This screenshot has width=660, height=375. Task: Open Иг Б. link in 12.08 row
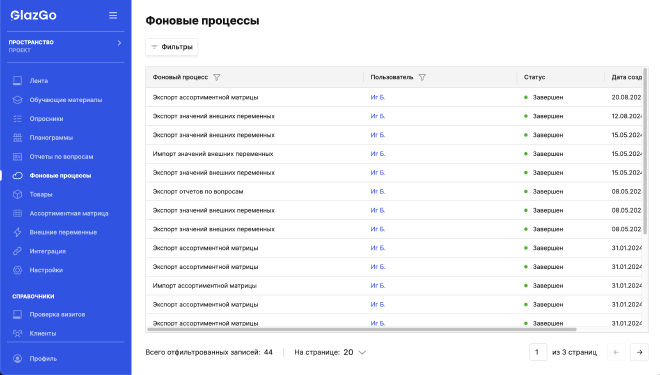[378, 116]
